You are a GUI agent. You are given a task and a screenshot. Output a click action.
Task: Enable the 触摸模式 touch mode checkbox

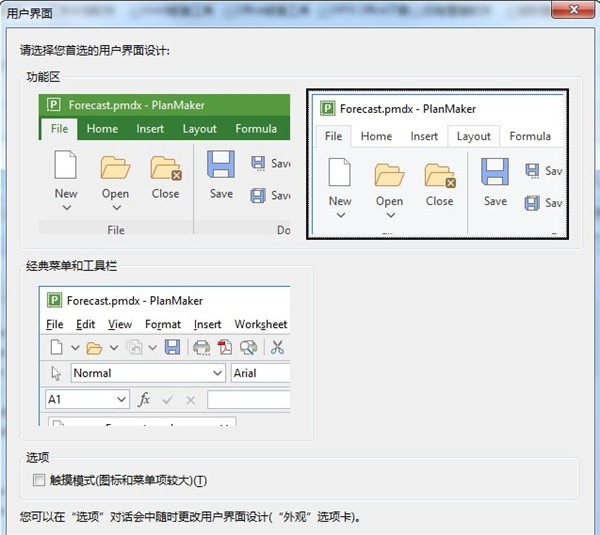pos(39,480)
